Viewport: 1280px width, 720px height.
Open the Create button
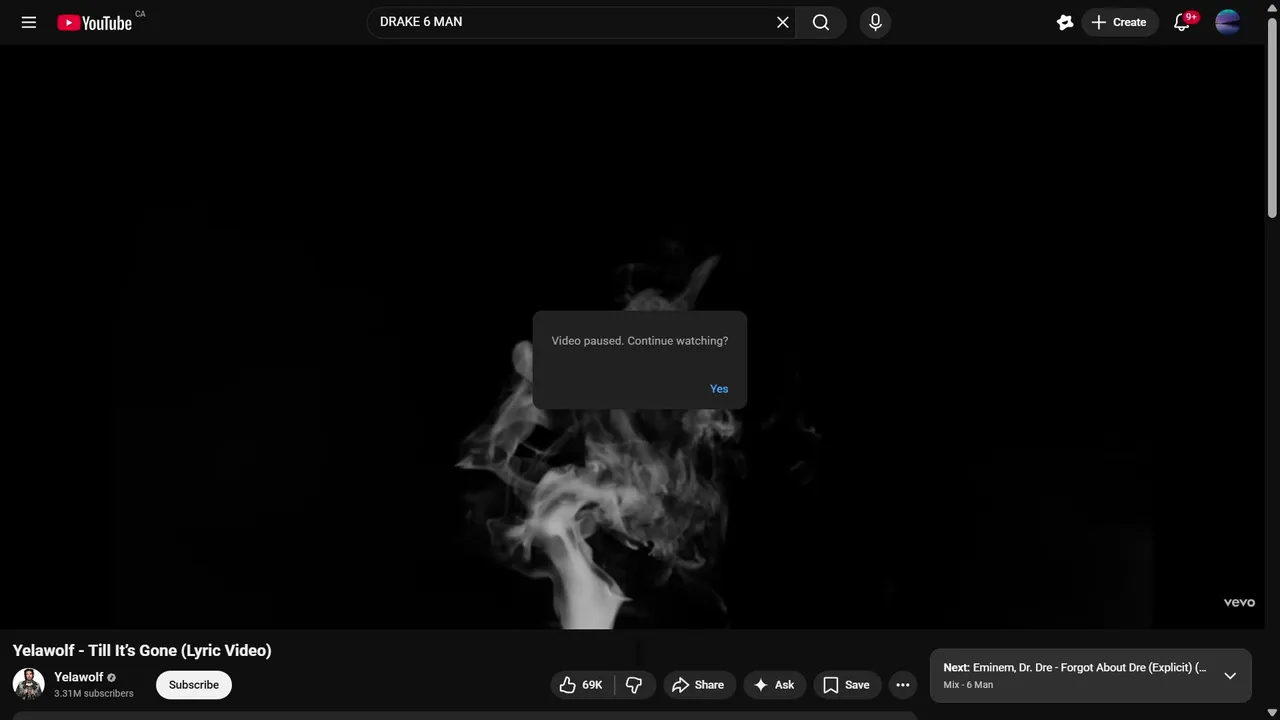pyautogui.click(x=1120, y=22)
